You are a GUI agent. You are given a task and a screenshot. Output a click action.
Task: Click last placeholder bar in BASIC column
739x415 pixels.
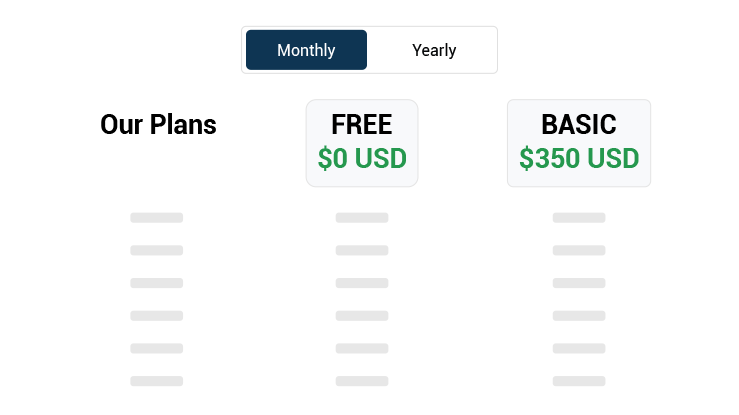[x=579, y=381]
